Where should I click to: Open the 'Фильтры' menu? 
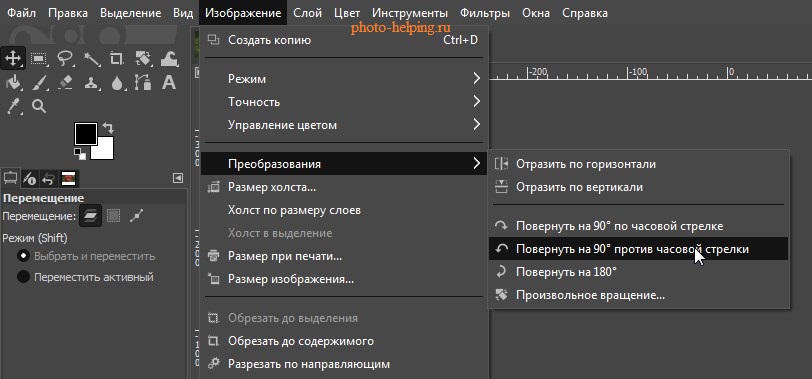click(485, 13)
